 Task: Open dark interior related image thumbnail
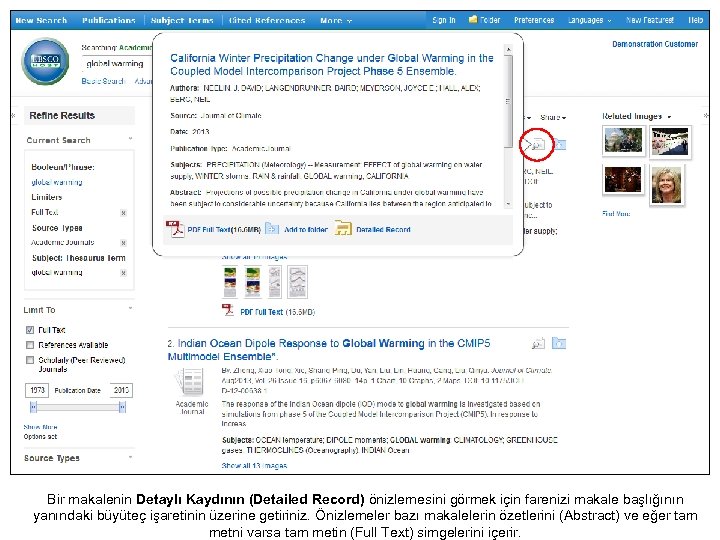coord(623,179)
